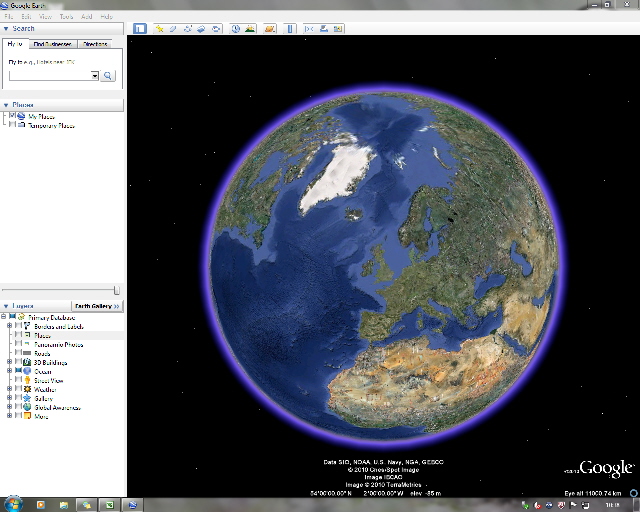This screenshot has width=640, height=512.
Task: Open the Earth Gallery button
Action: [97, 306]
